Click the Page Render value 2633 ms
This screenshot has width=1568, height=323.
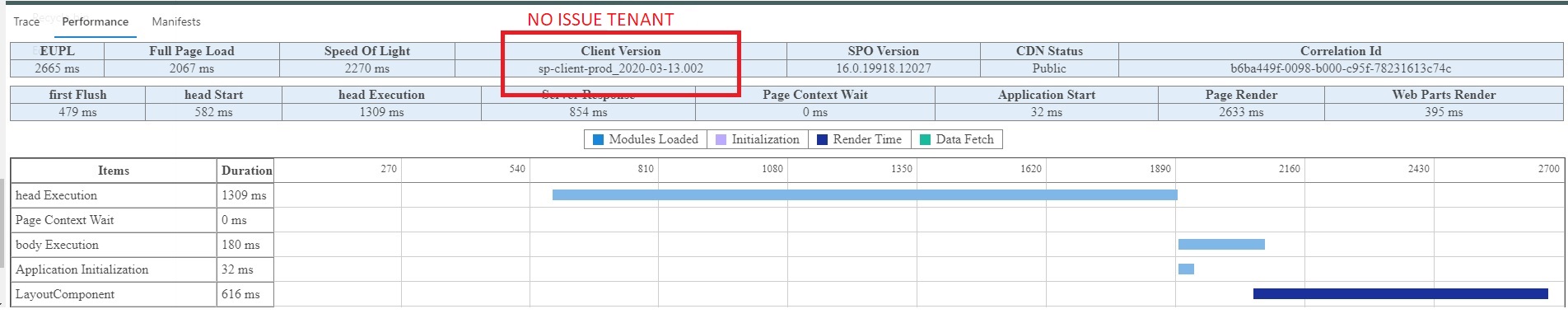pyautogui.click(x=1241, y=112)
